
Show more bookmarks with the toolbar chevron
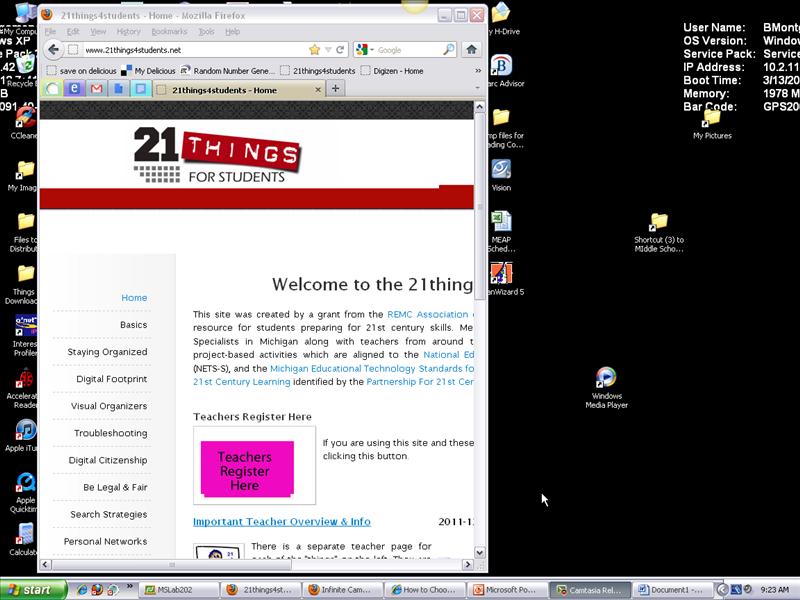point(478,71)
